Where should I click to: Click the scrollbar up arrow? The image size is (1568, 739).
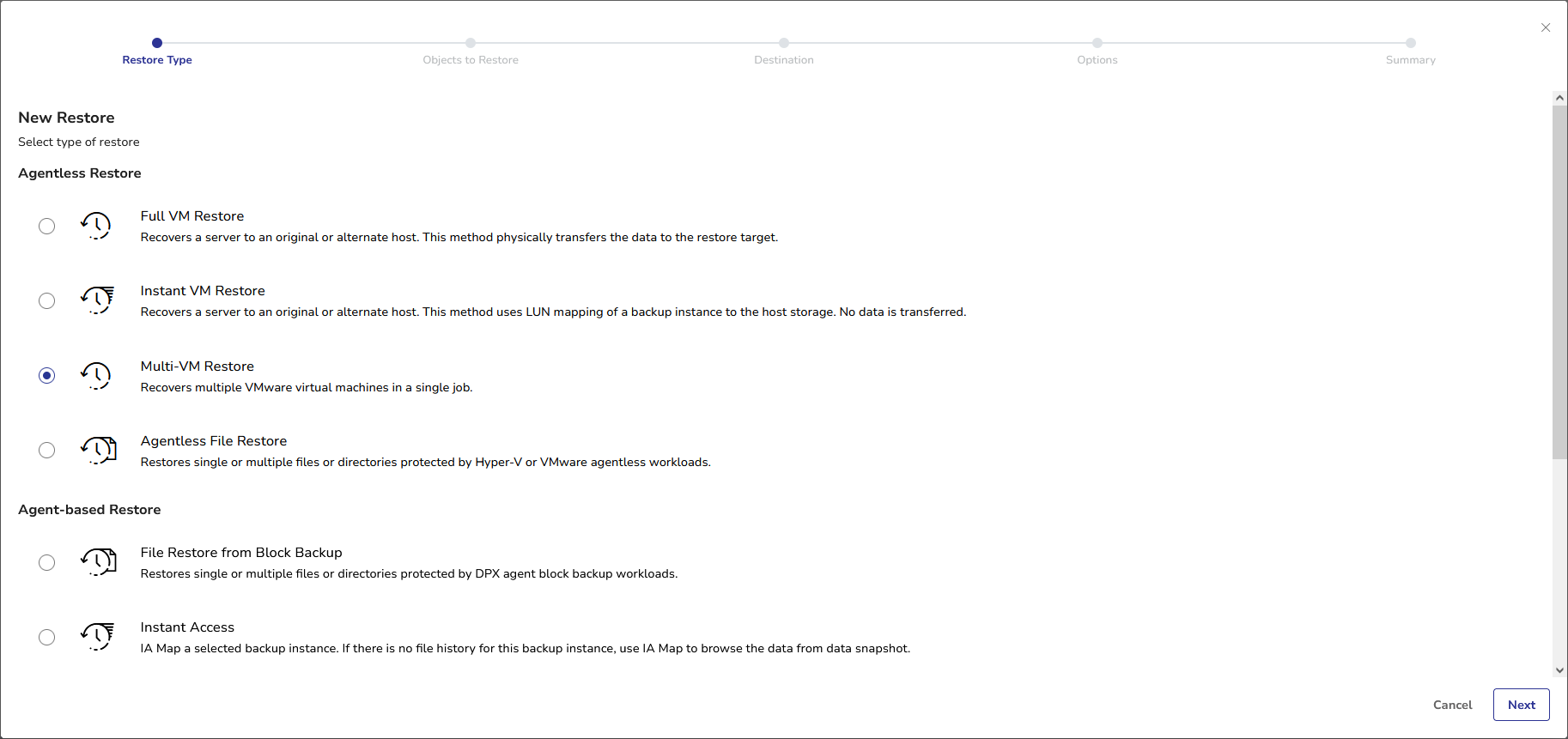coord(1559,98)
